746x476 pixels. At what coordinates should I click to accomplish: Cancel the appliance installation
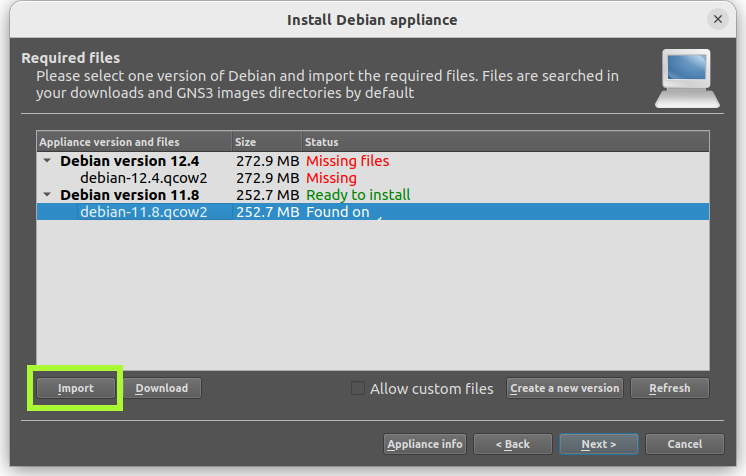pos(685,444)
